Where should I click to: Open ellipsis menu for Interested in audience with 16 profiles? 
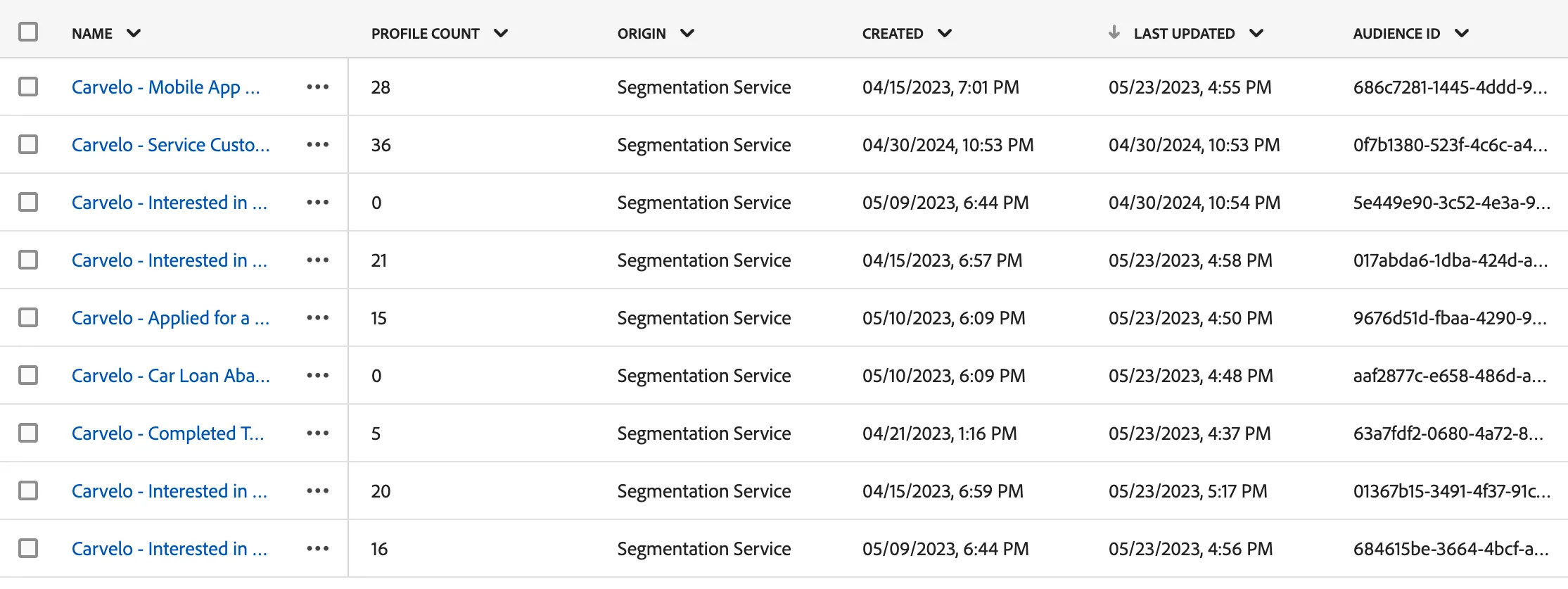(318, 549)
